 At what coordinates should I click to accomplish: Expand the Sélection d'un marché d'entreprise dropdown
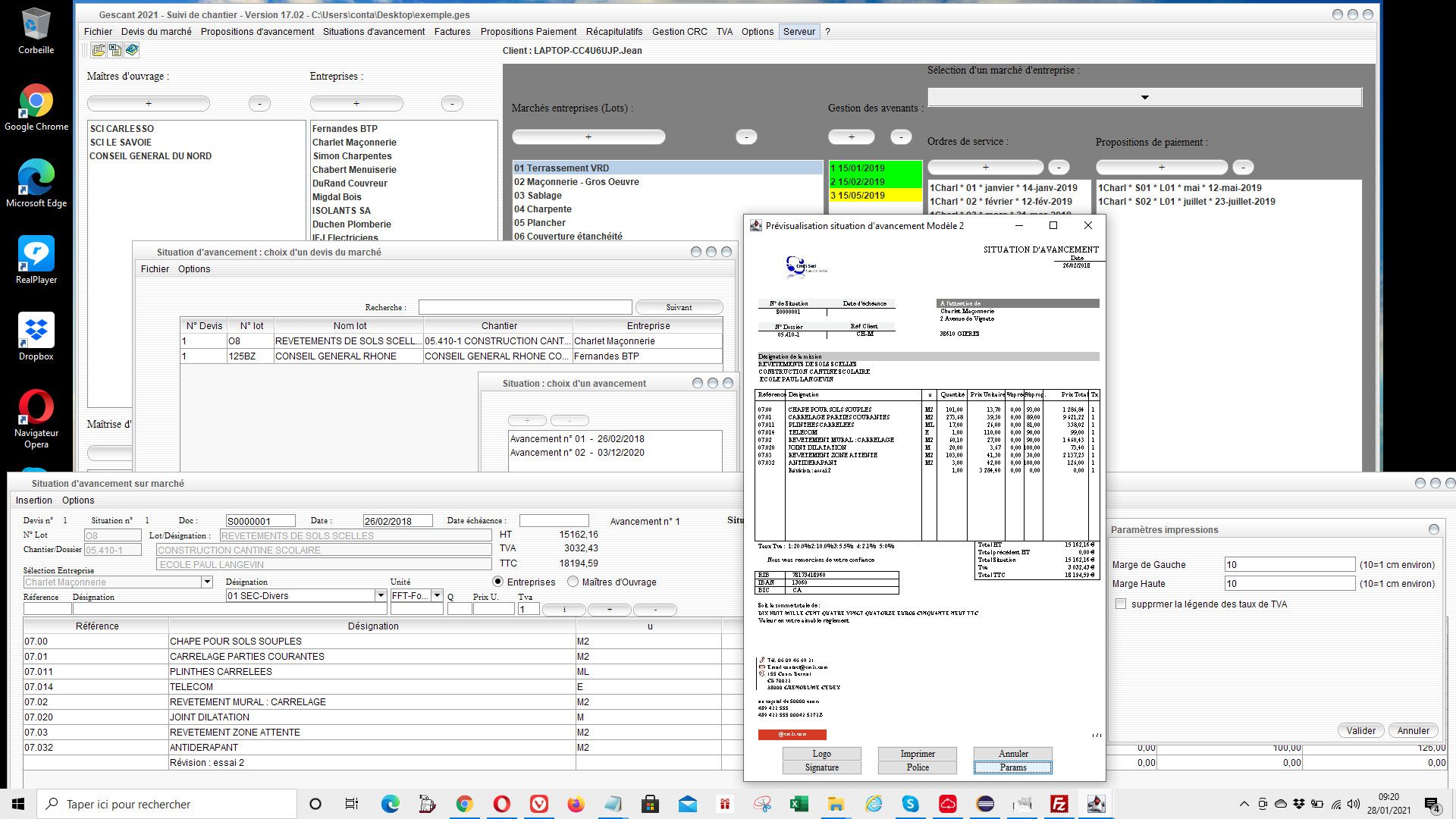pos(1145,97)
